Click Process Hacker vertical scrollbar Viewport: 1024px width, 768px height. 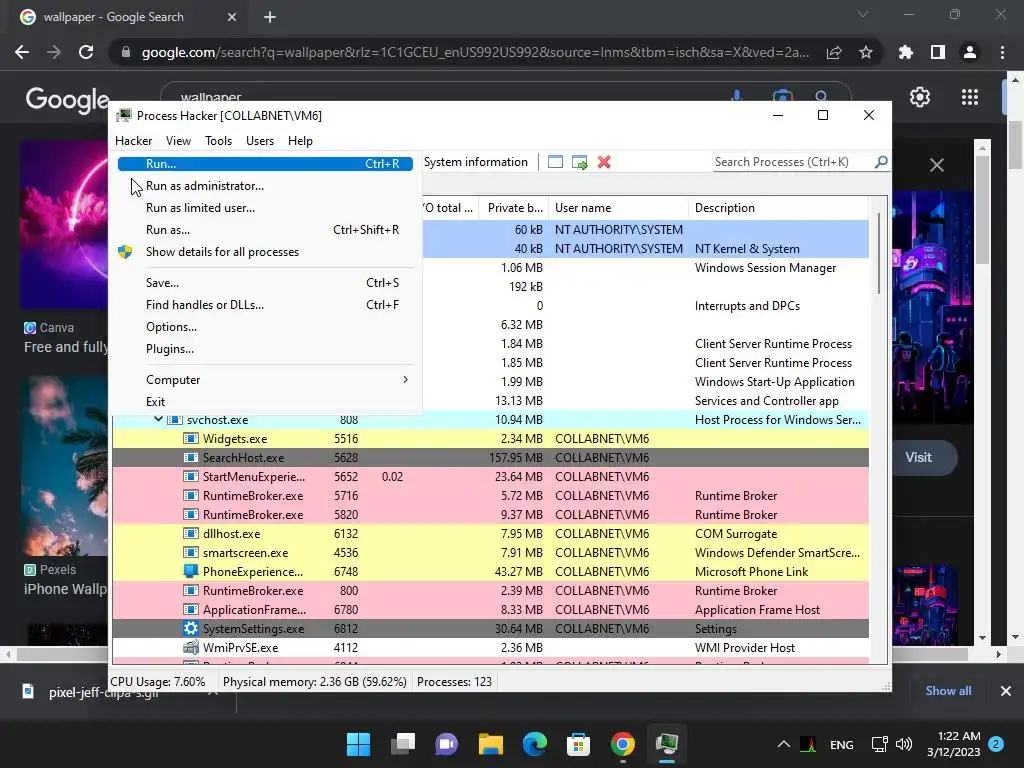[x=879, y=255]
